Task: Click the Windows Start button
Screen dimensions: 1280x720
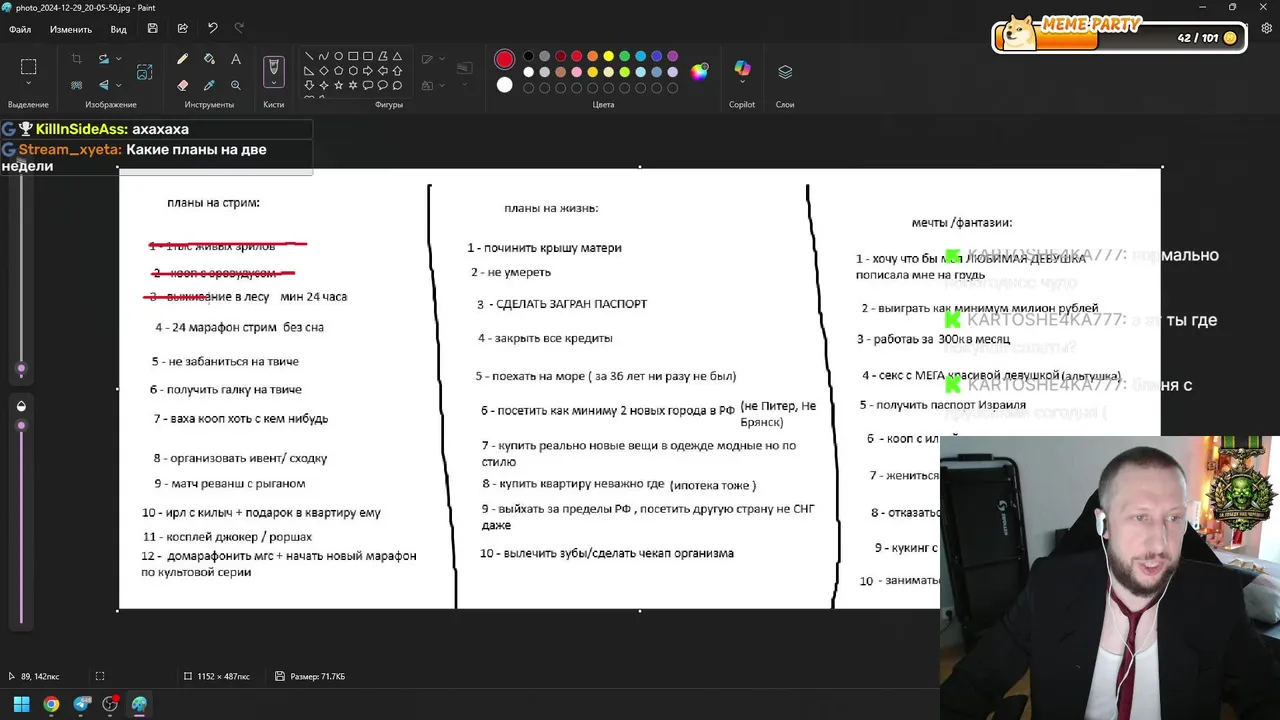Action: point(21,704)
